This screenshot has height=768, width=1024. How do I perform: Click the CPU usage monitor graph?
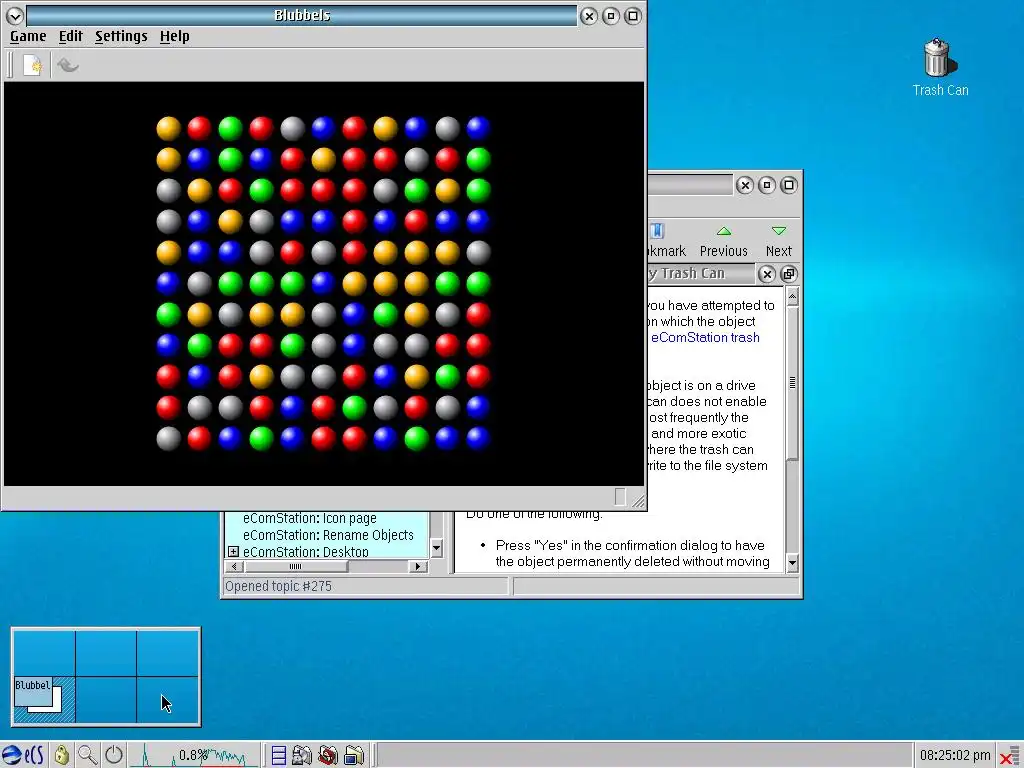[194, 756]
